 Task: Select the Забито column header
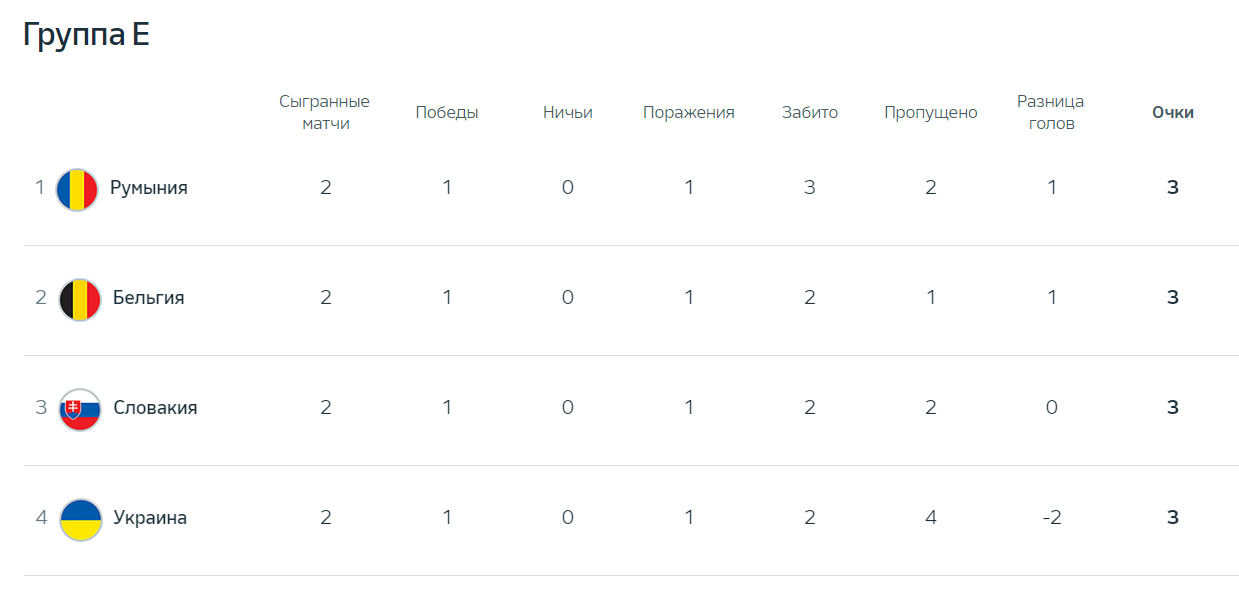(x=810, y=113)
